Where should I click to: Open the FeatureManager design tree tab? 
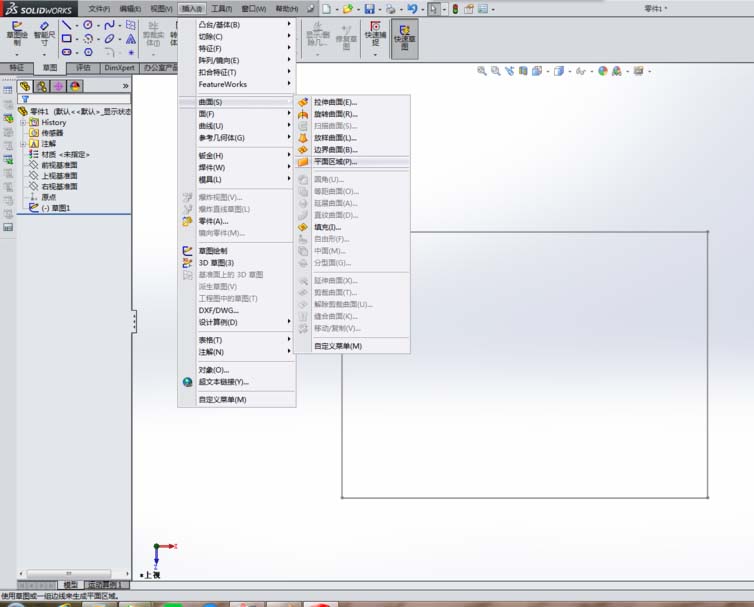[25, 86]
